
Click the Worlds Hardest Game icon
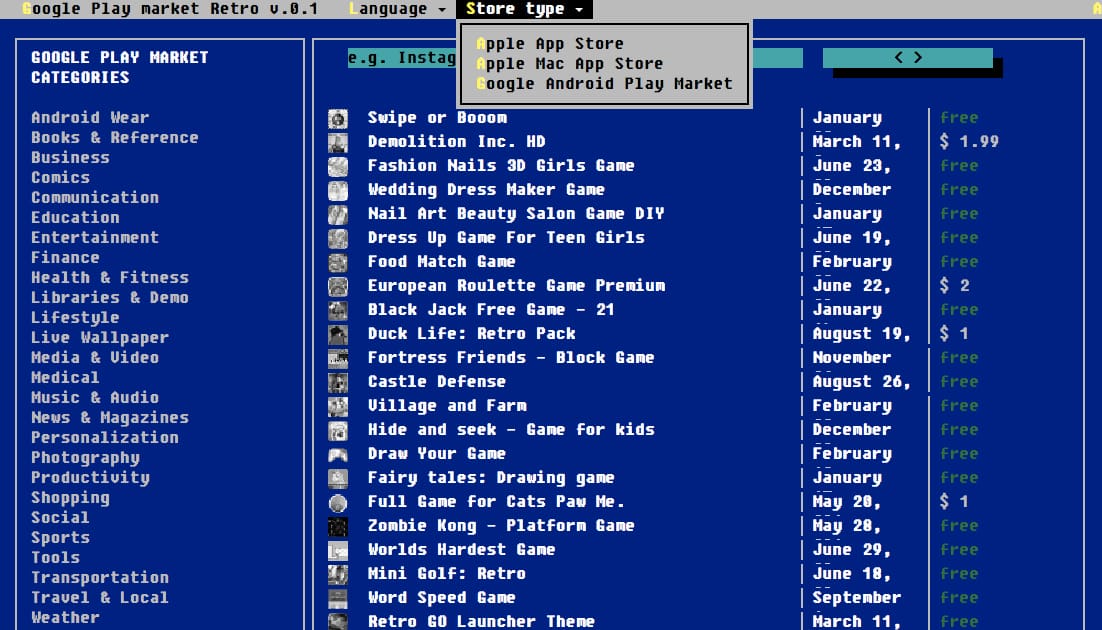338,550
